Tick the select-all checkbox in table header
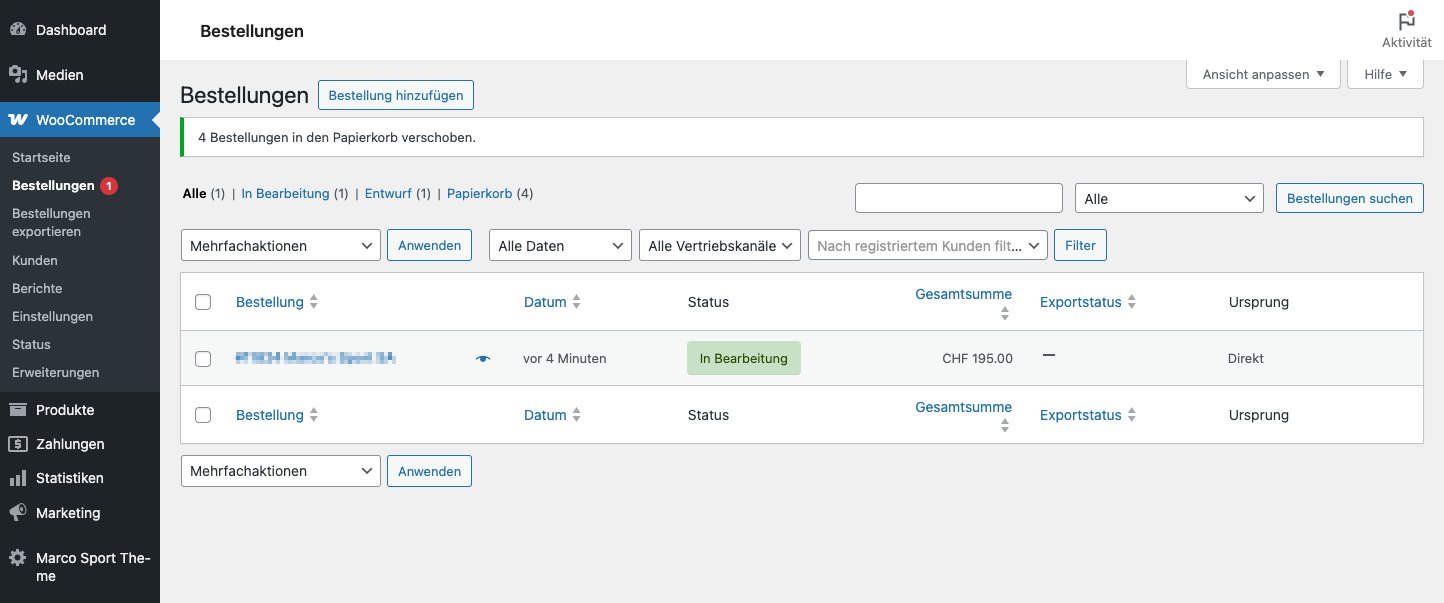The height and width of the screenshot is (603, 1444). click(203, 302)
